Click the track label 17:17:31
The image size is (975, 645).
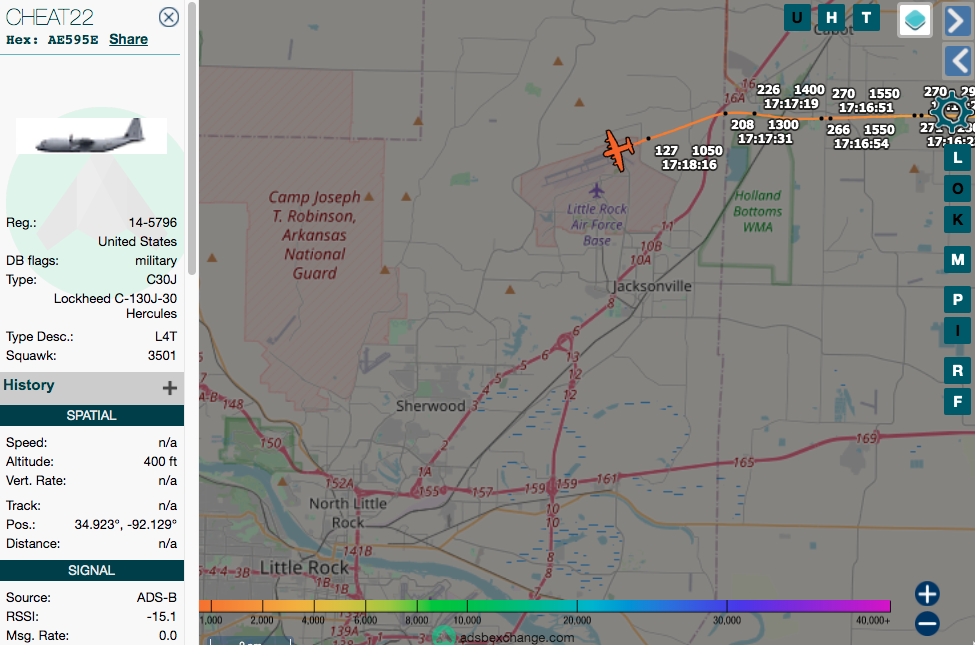point(765,139)
